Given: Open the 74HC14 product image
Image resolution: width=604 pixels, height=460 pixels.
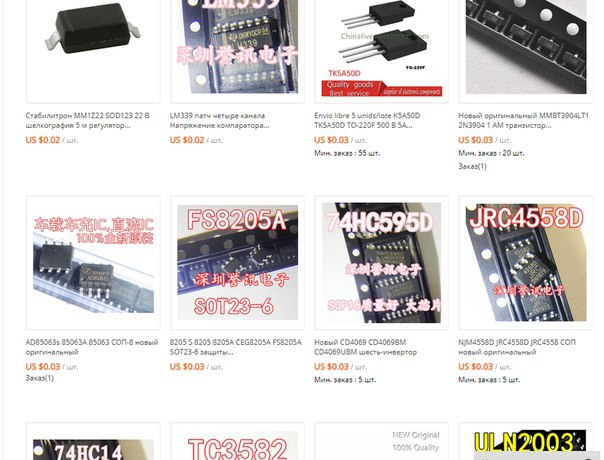Looking at the screenshot, I should tap(93, 442).
